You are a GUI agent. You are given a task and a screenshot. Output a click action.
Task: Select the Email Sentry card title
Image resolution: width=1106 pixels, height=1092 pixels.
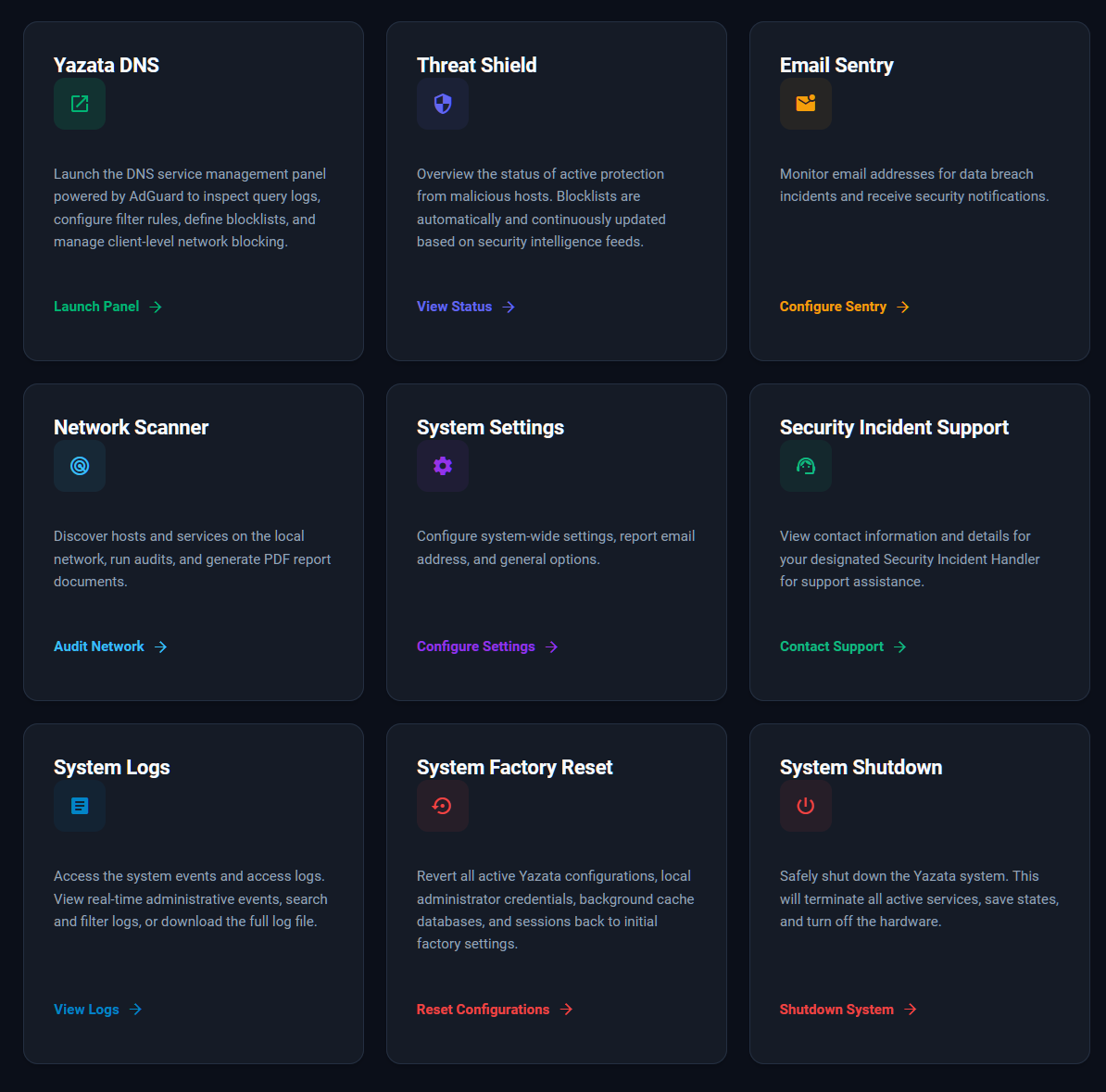(x=836, y=65)
